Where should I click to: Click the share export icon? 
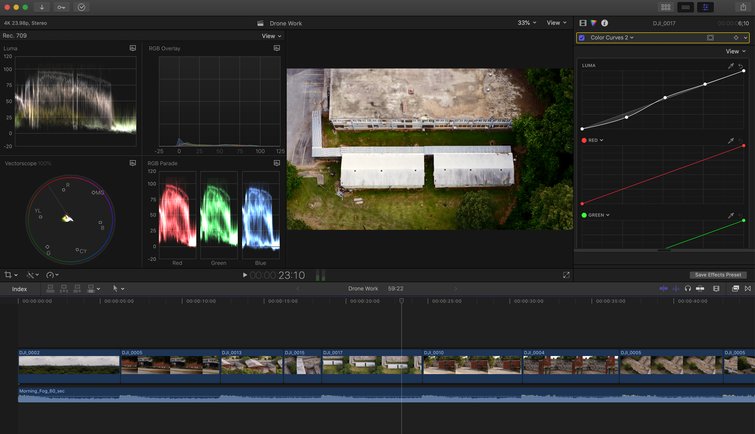[741, 7]
